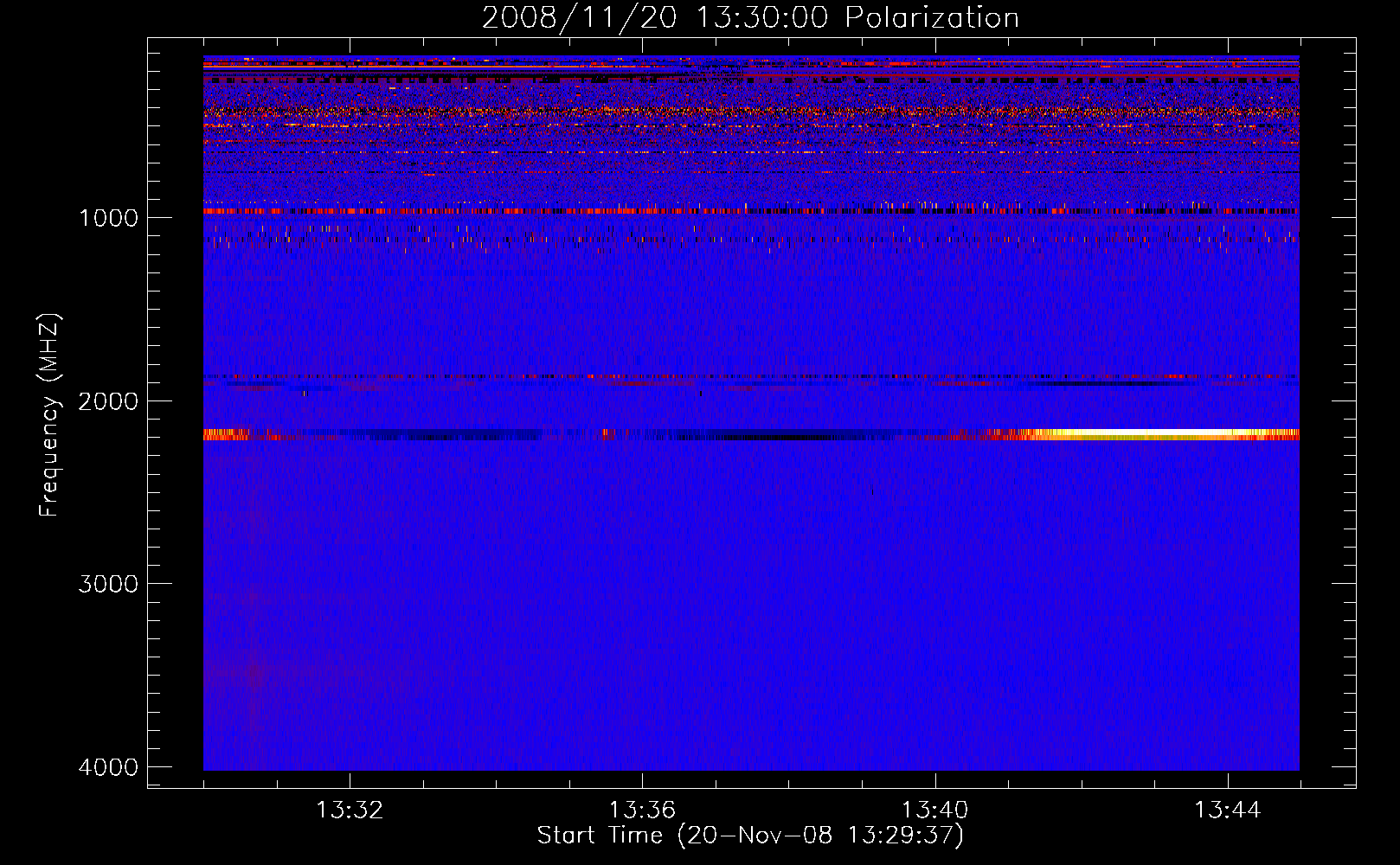
Task: Click the 1000 frequency tick label
Action: (x=108, y=218)
